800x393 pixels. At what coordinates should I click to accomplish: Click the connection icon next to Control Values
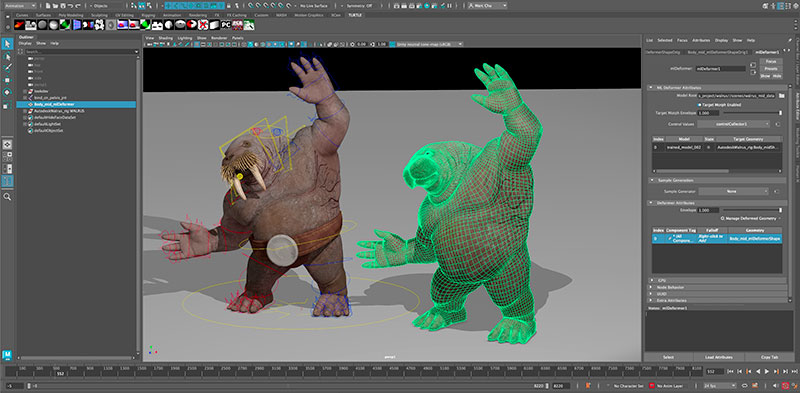[778, 124]
